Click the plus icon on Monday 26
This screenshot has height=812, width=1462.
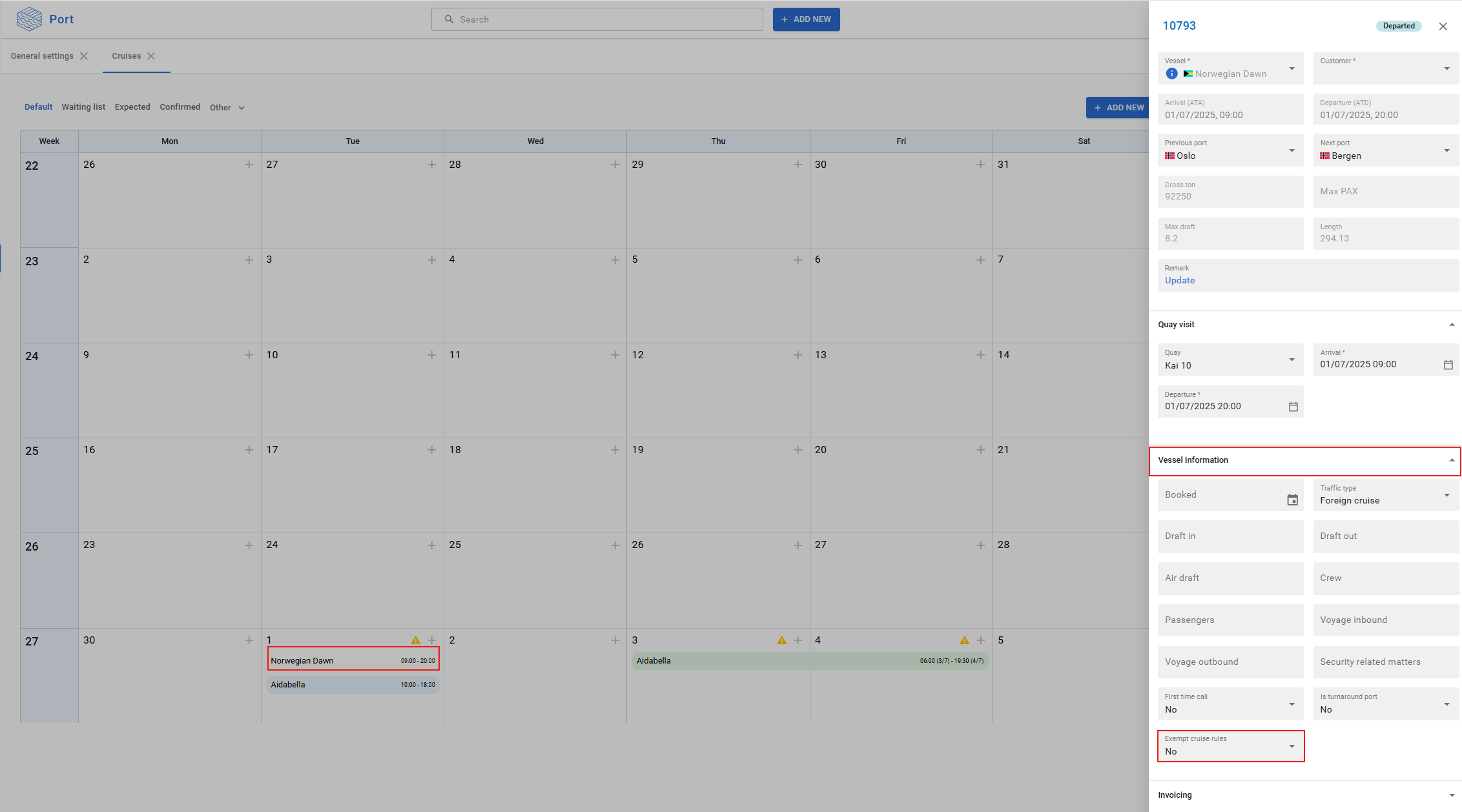point(249,165)
